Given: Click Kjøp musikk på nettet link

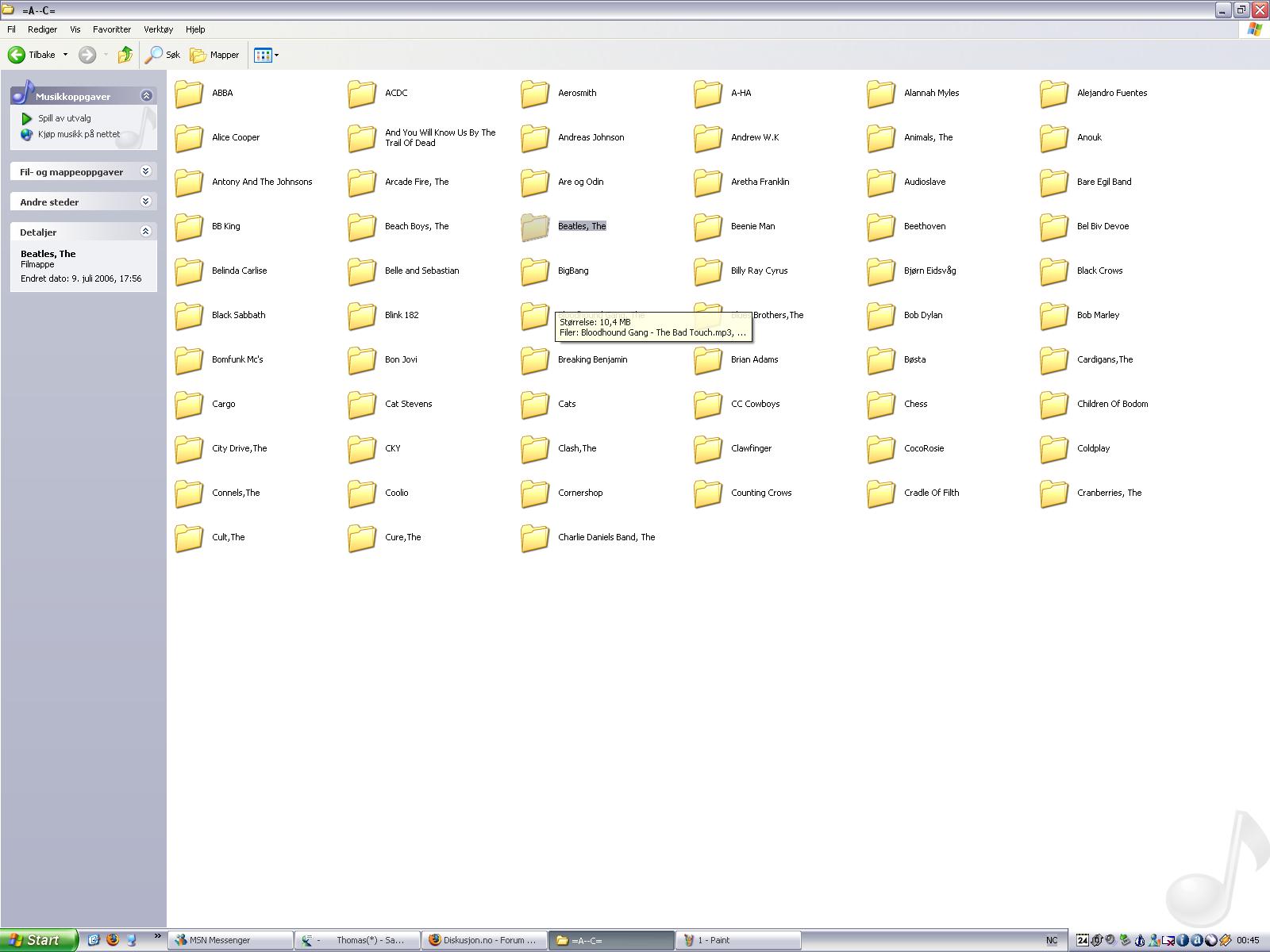Looking at the screenshot, I should 79,134.
